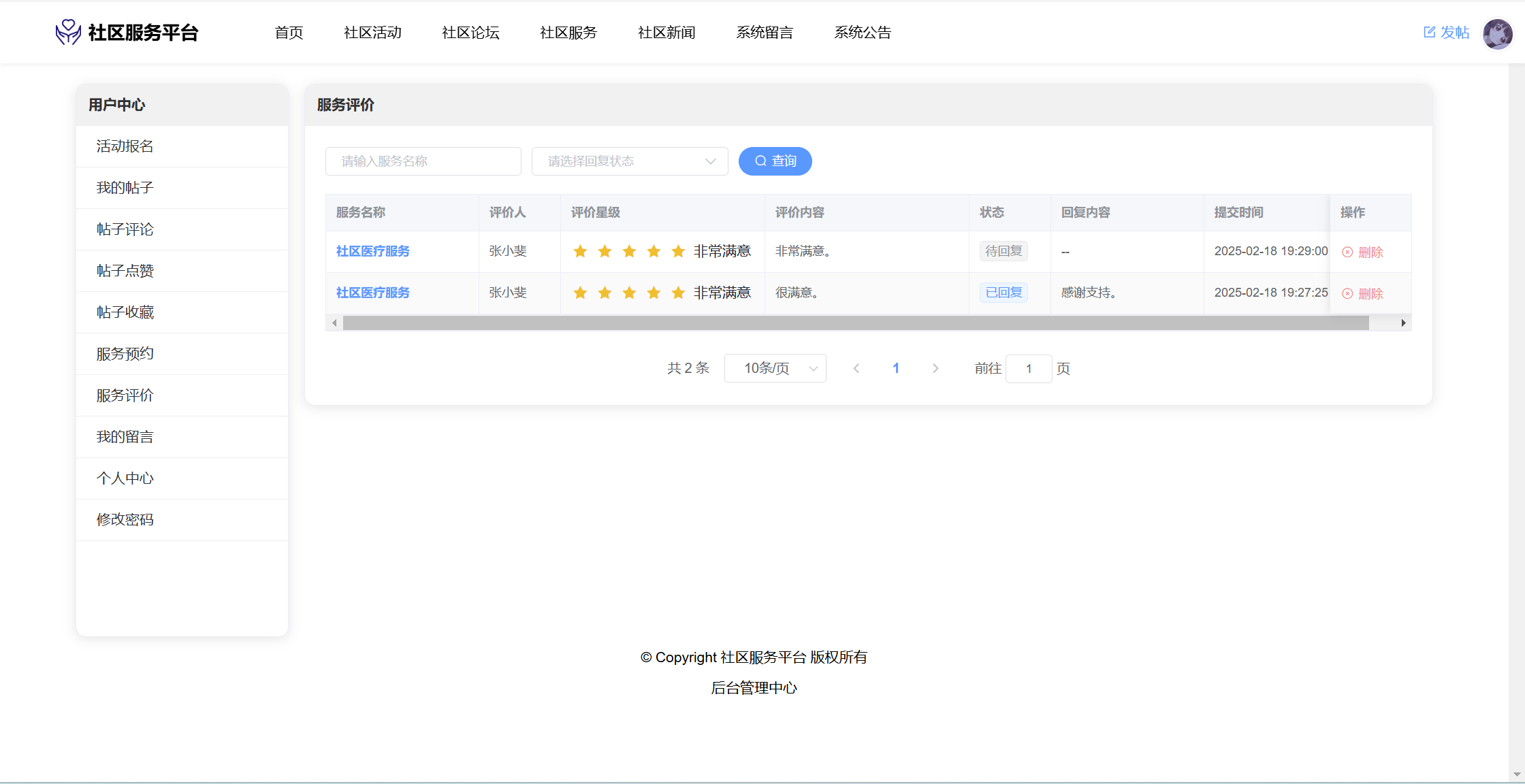Click the previous page arrow

click(x=856, y=368)
